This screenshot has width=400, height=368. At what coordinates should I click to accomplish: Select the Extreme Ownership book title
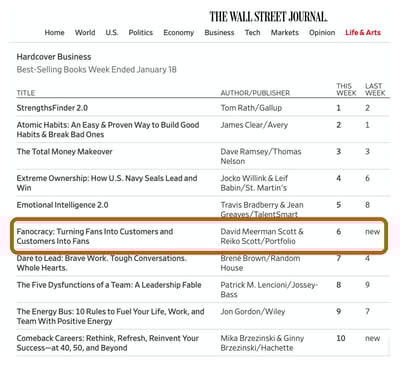tap(107, 183)
